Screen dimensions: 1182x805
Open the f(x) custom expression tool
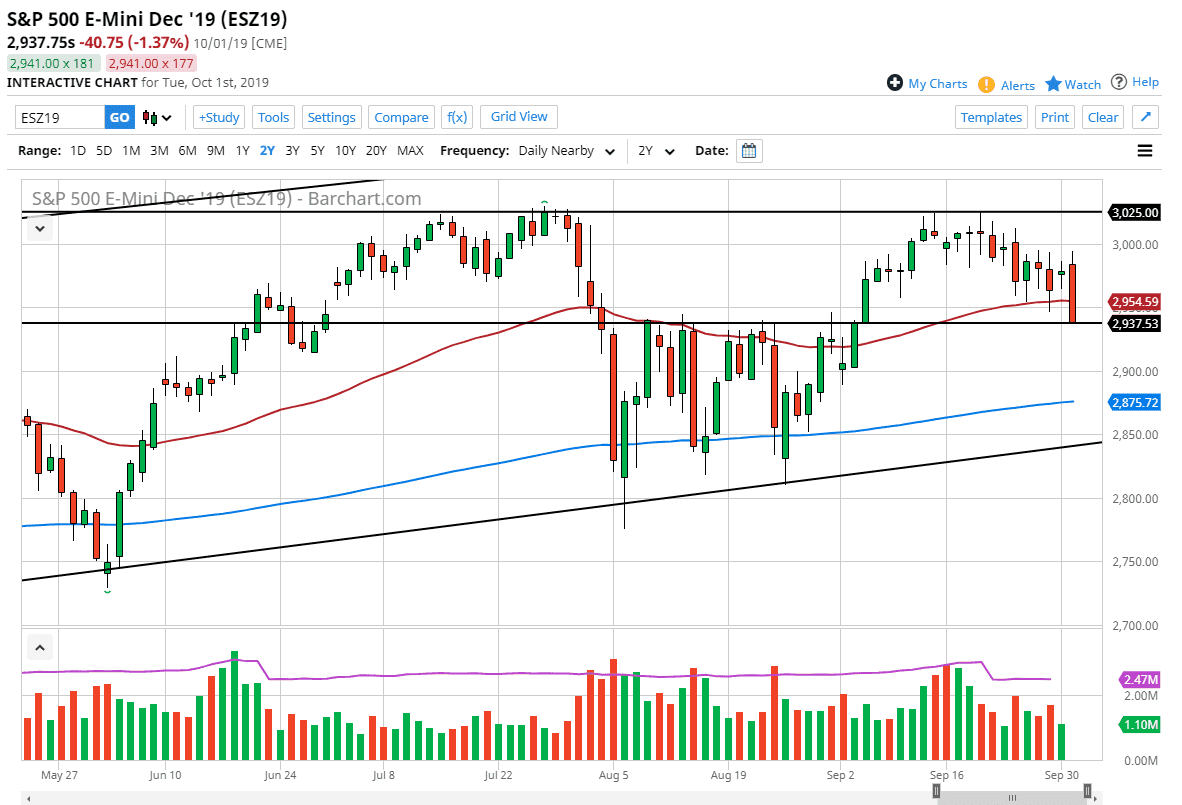pyautogui.click(x=457, y=117)
